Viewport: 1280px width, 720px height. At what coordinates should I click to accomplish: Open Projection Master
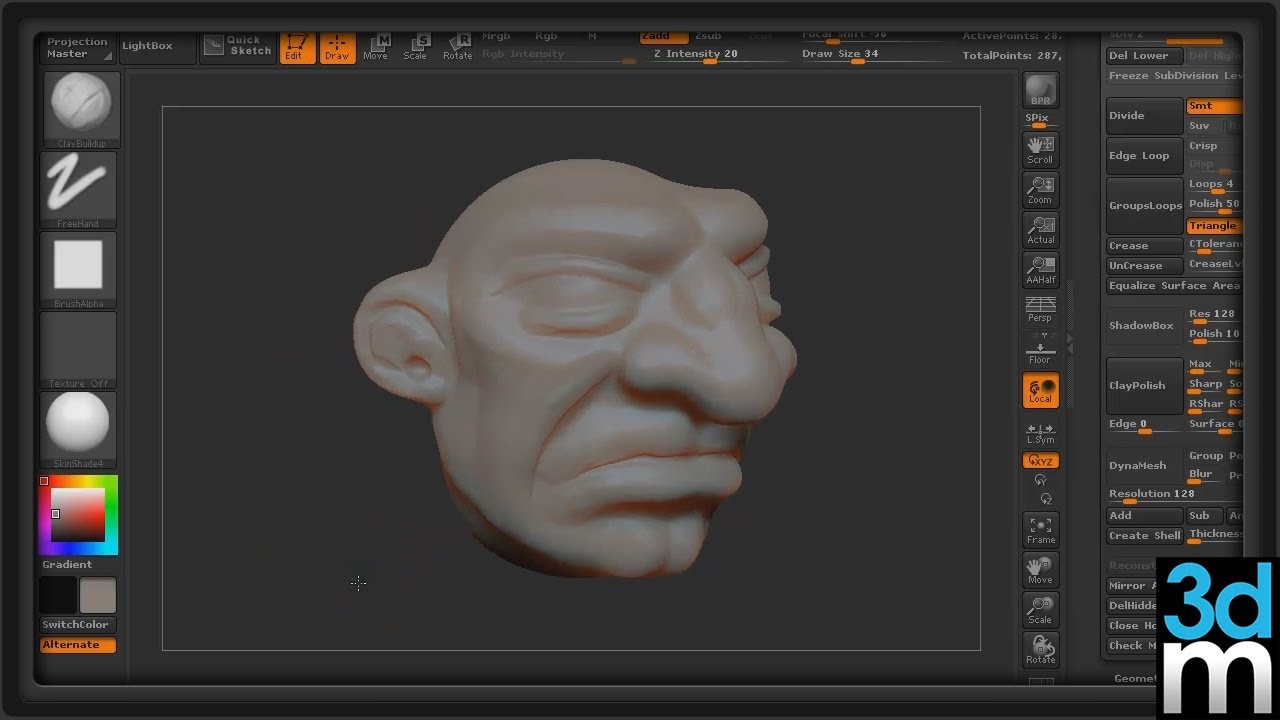pyautogui.click(x=78, y=48)
